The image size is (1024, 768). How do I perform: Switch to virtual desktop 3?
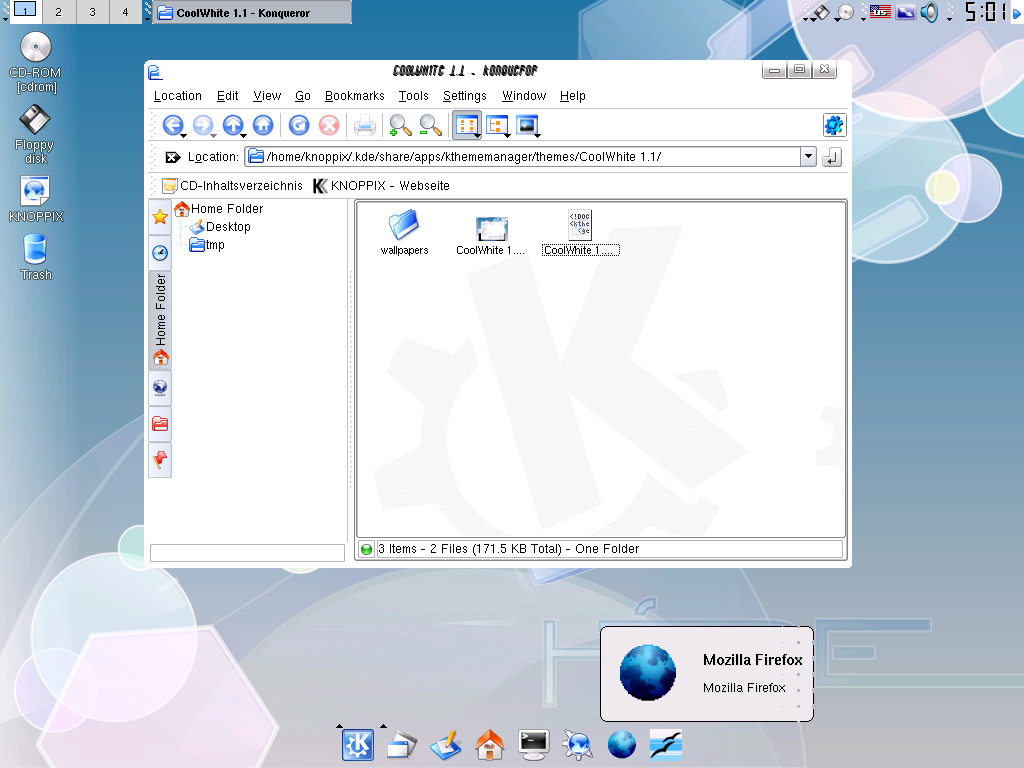92,12
